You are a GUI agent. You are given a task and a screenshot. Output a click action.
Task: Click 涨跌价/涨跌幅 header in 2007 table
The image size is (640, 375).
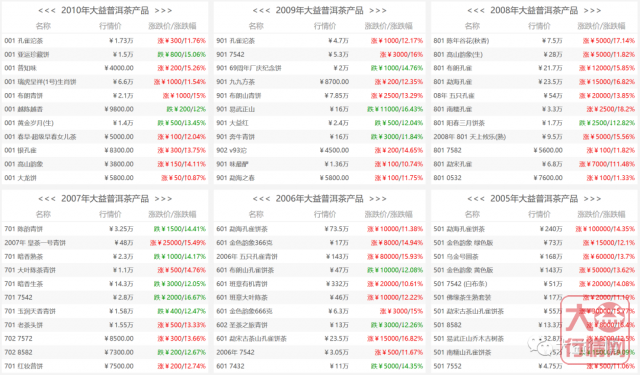coord(172,214)
